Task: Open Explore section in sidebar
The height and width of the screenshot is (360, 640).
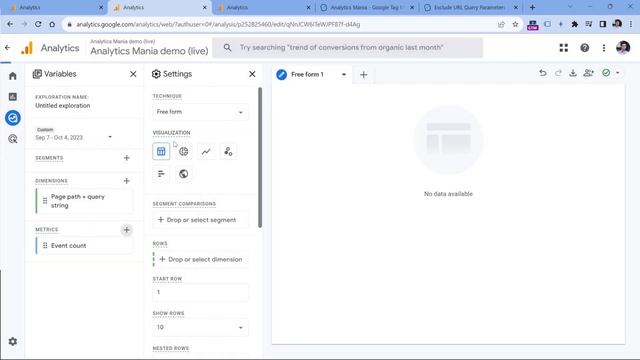Action: coord(13,118)
